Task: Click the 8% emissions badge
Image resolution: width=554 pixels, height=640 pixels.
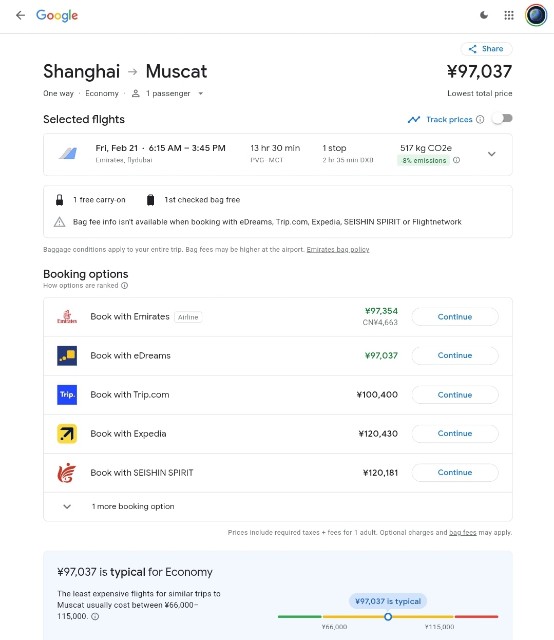Action: pyautogui.click(x=423, y=160)
